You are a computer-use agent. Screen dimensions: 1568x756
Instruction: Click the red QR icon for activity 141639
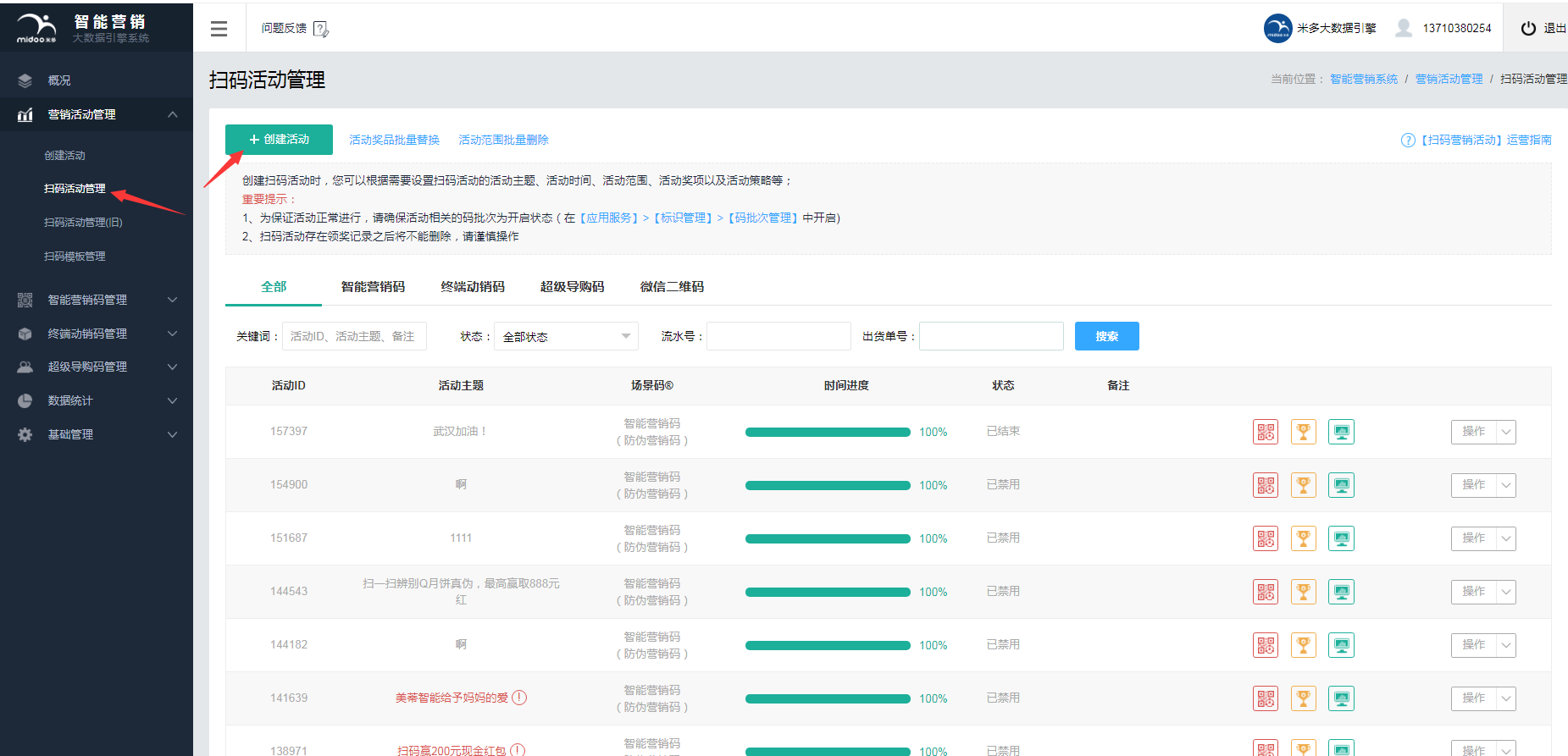[1266, 698]
